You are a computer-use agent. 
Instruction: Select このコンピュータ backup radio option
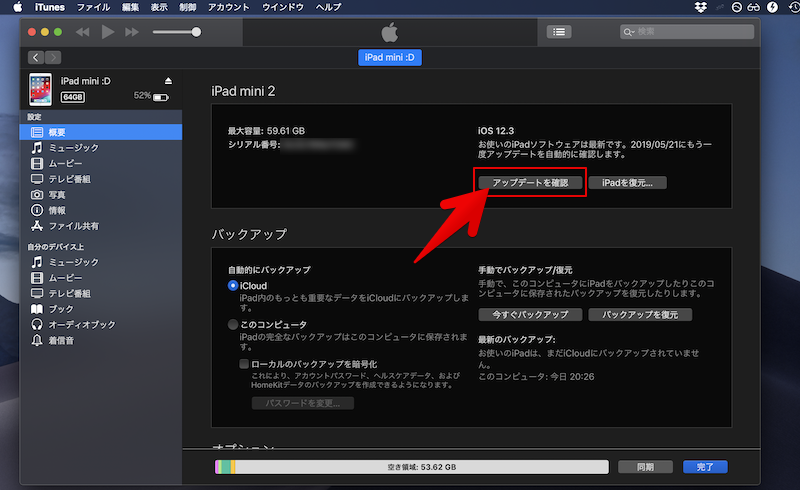[234, 325]
